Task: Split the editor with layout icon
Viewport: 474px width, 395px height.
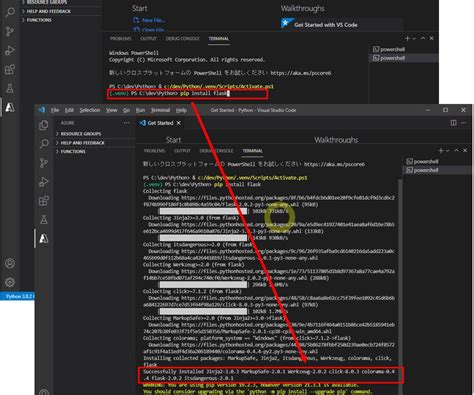Action: [x=453, y=123]
